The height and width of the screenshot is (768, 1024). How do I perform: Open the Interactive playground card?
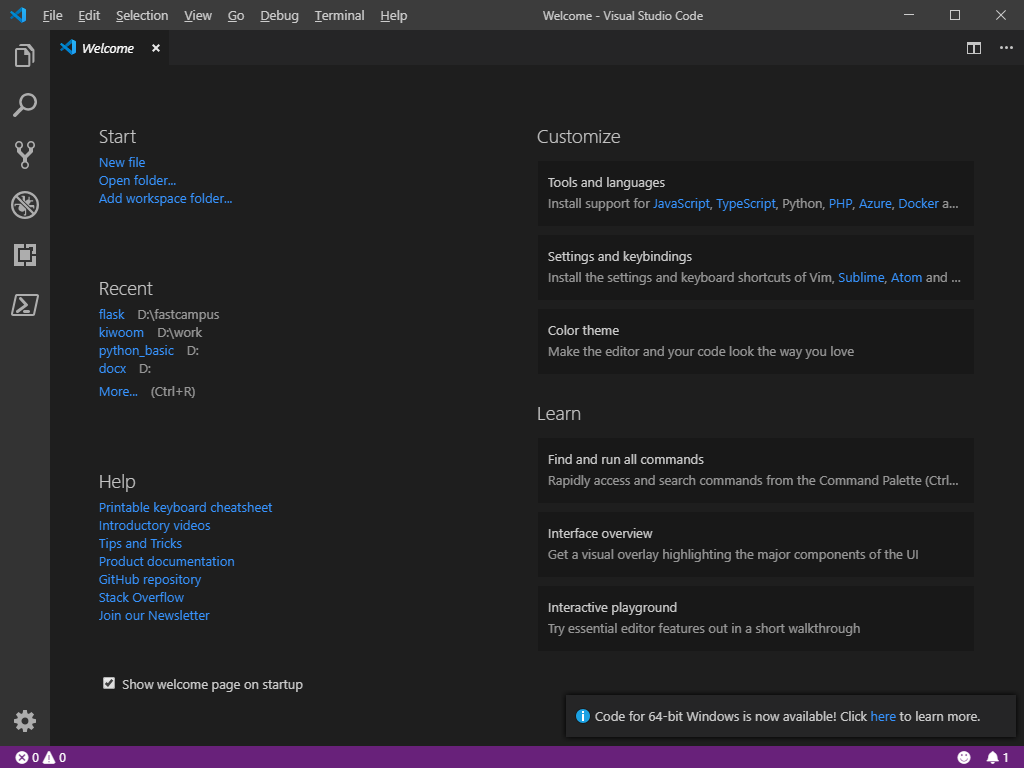click(756, 618)
